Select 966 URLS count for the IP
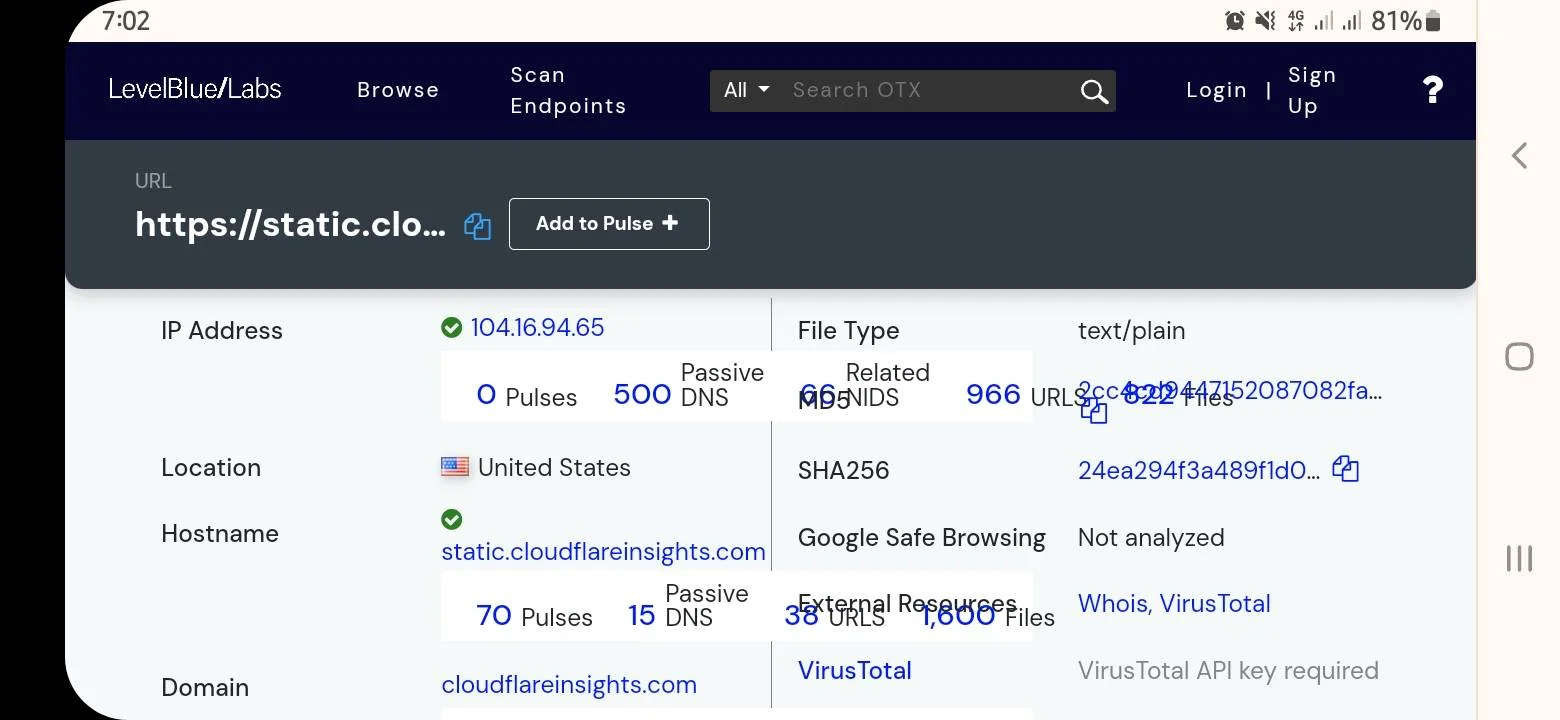The image size is (1560, 720). click(x=1027, y=396)
